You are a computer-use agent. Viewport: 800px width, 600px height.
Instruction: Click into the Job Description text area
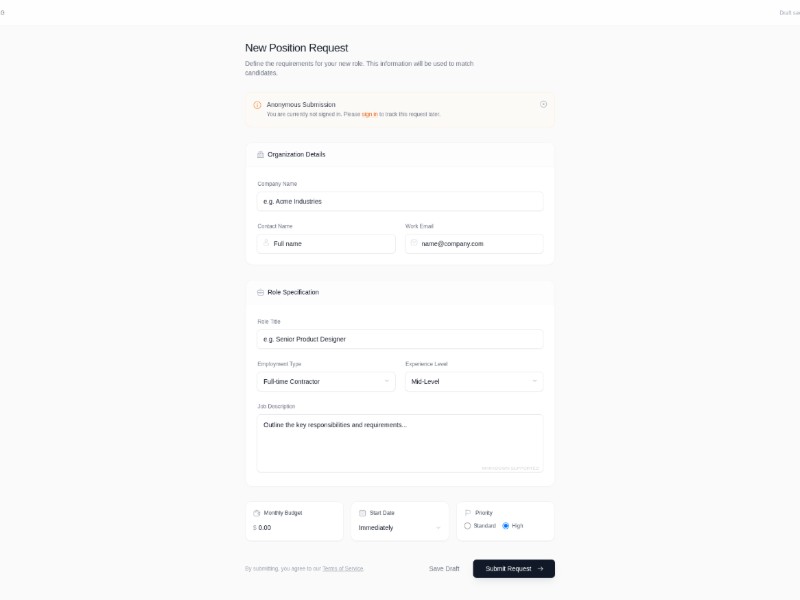point(400,443)
